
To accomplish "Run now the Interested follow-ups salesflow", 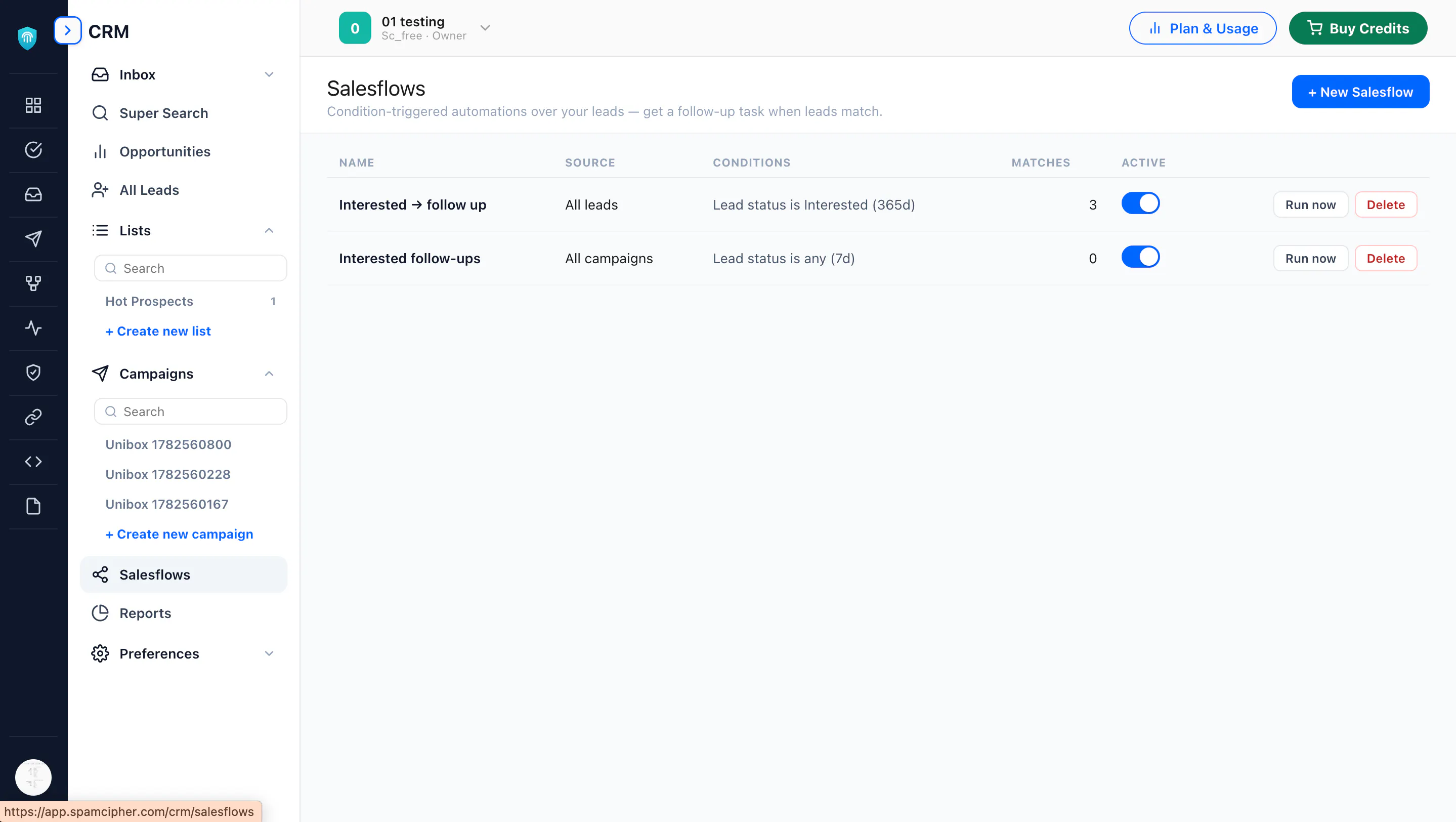I will point(1310,258).
